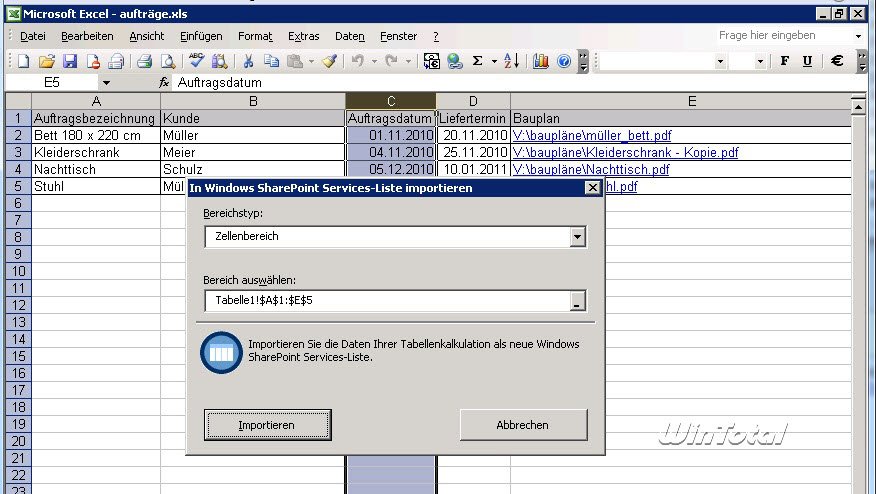Viewport: 876px width, 494px height.
Task: Open the font size dropdown
Action: (760, 61)
